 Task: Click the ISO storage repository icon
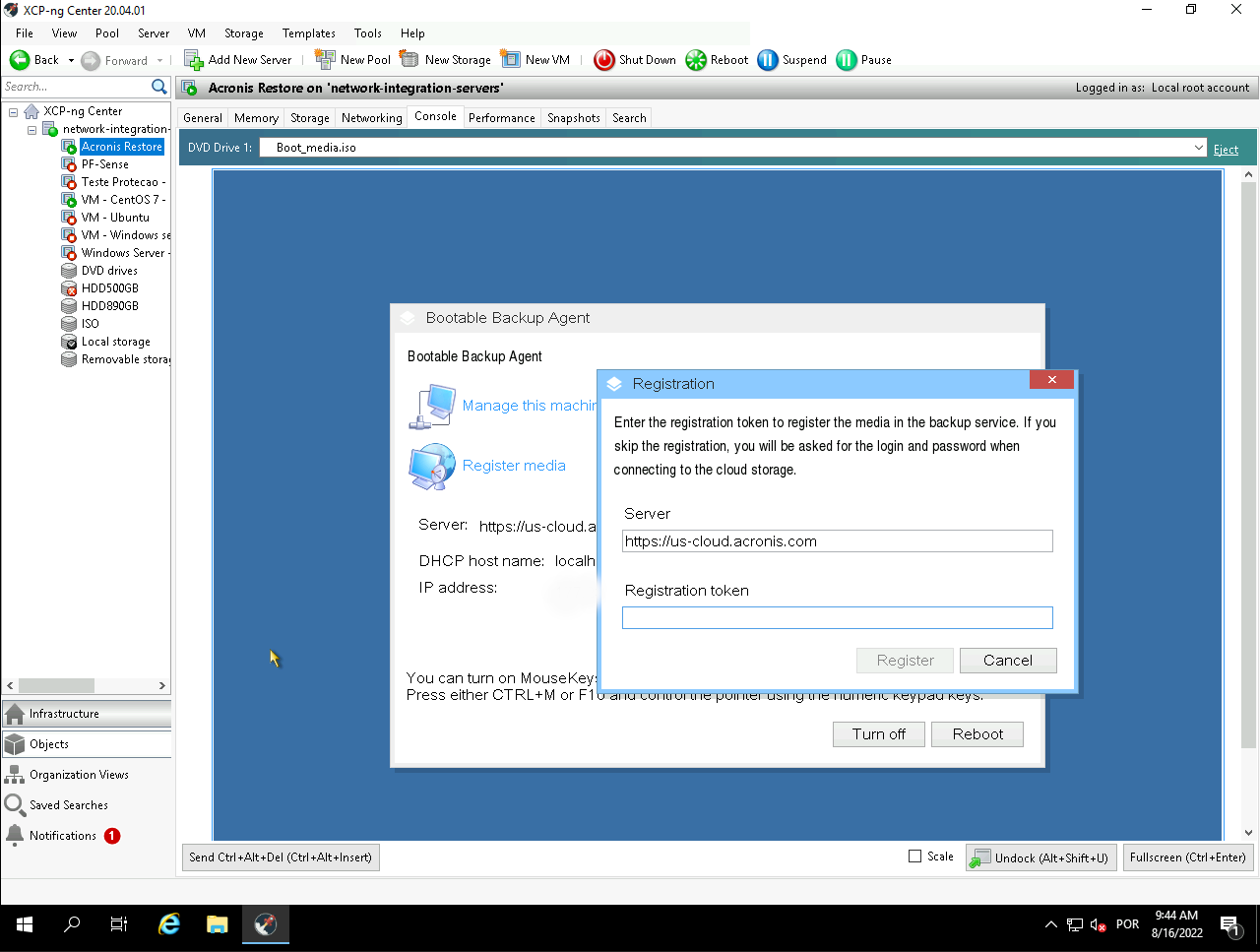tap(69, 324)
